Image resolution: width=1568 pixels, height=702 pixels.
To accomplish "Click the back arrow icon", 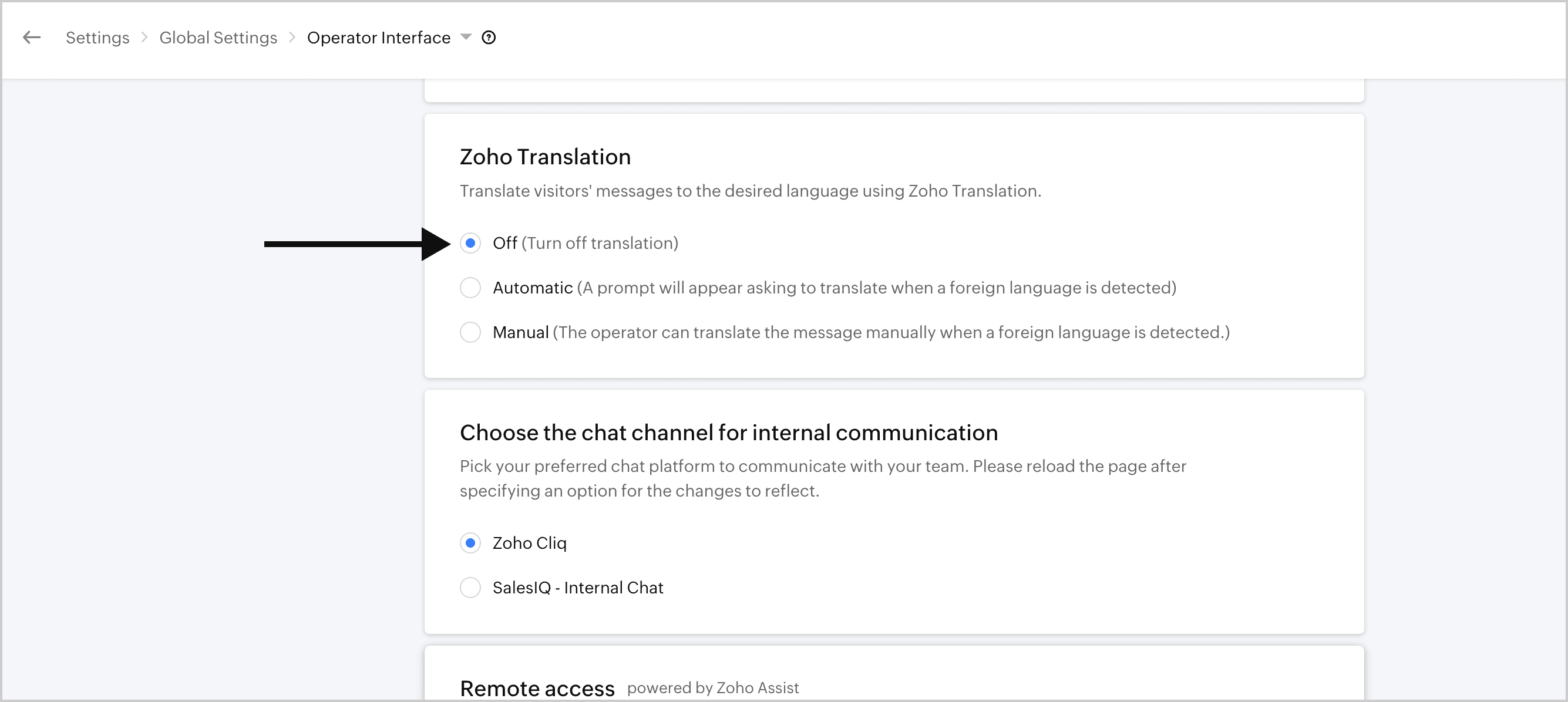I will pyautogui.click(x=32, y=38).
